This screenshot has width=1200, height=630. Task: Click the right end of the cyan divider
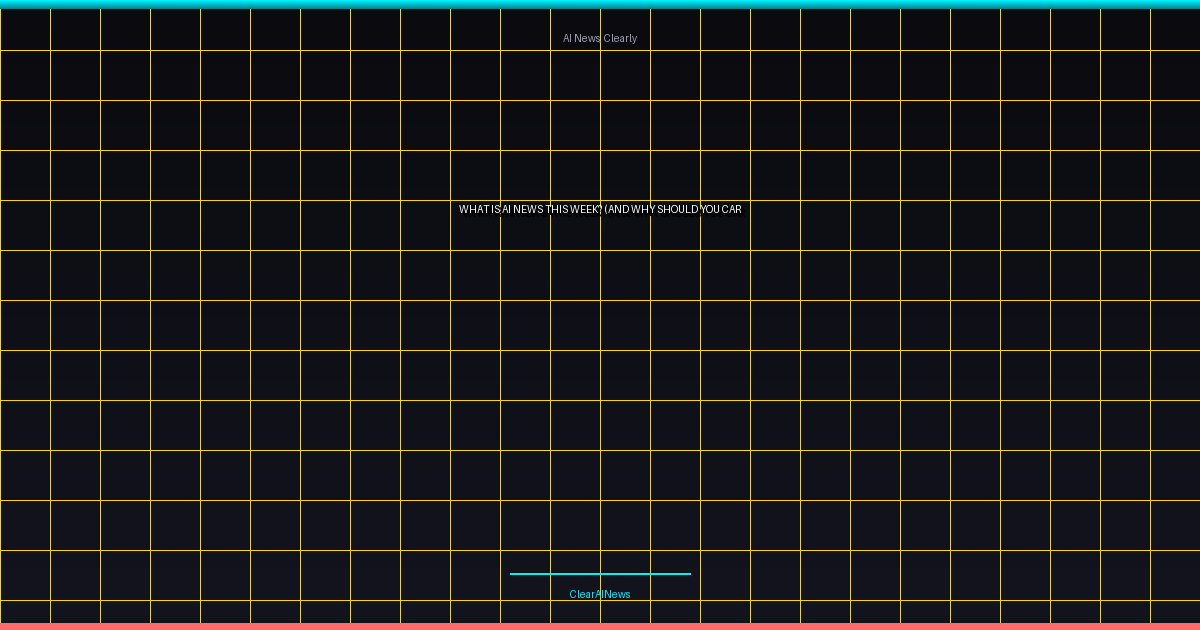click(688, 574)
